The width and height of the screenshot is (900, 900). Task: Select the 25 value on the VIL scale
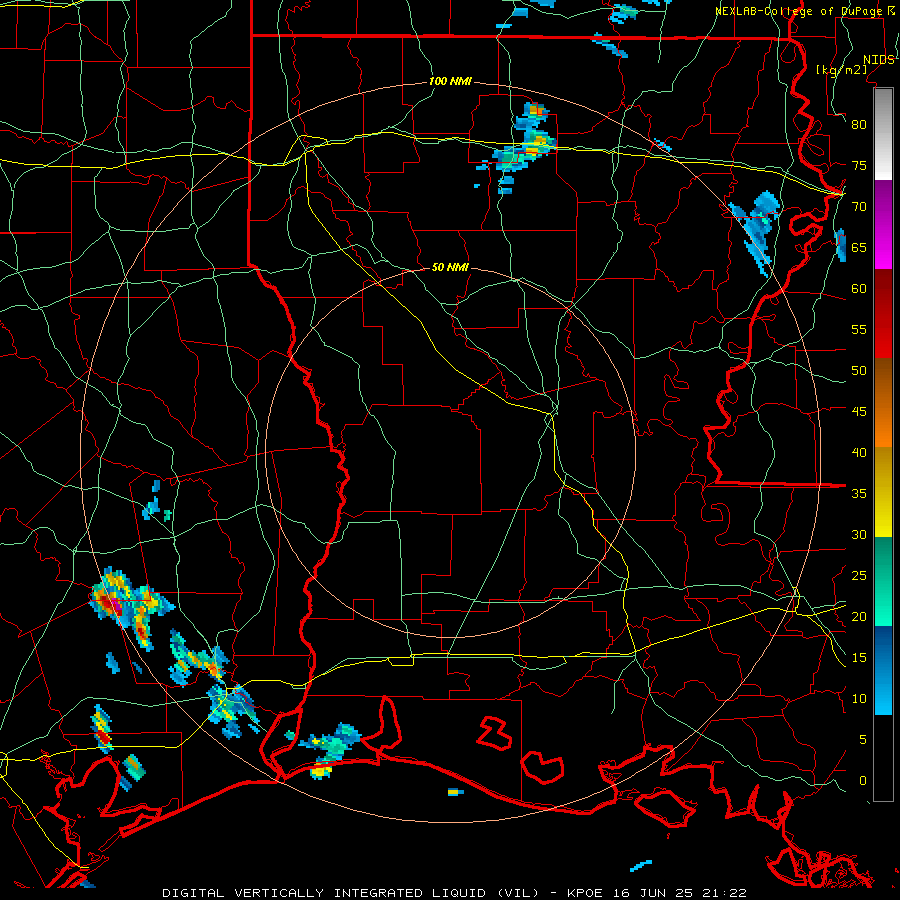(859, 576)
